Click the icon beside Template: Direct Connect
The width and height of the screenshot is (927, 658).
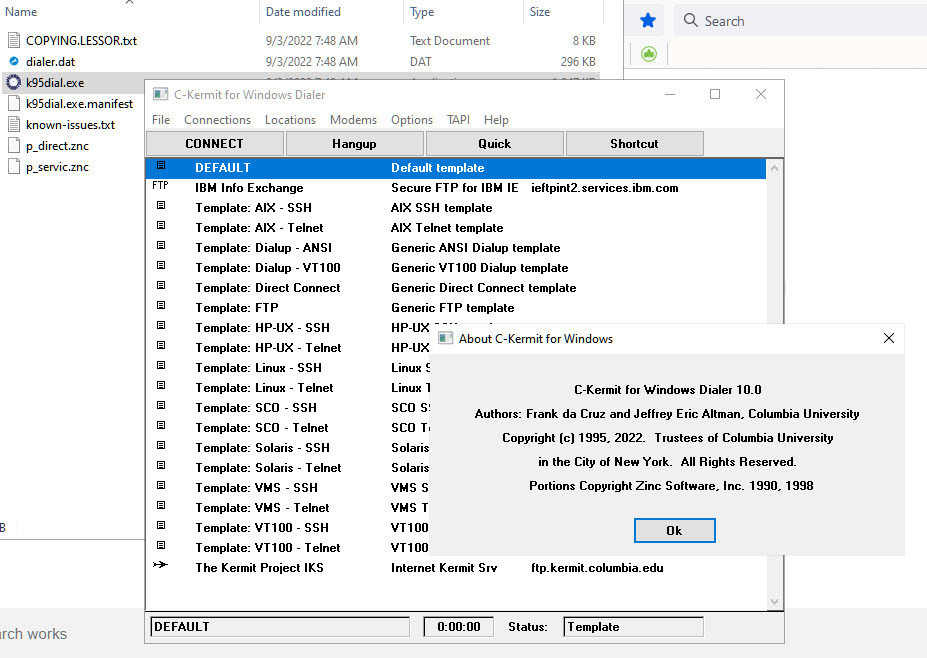(x=161, y=286)
